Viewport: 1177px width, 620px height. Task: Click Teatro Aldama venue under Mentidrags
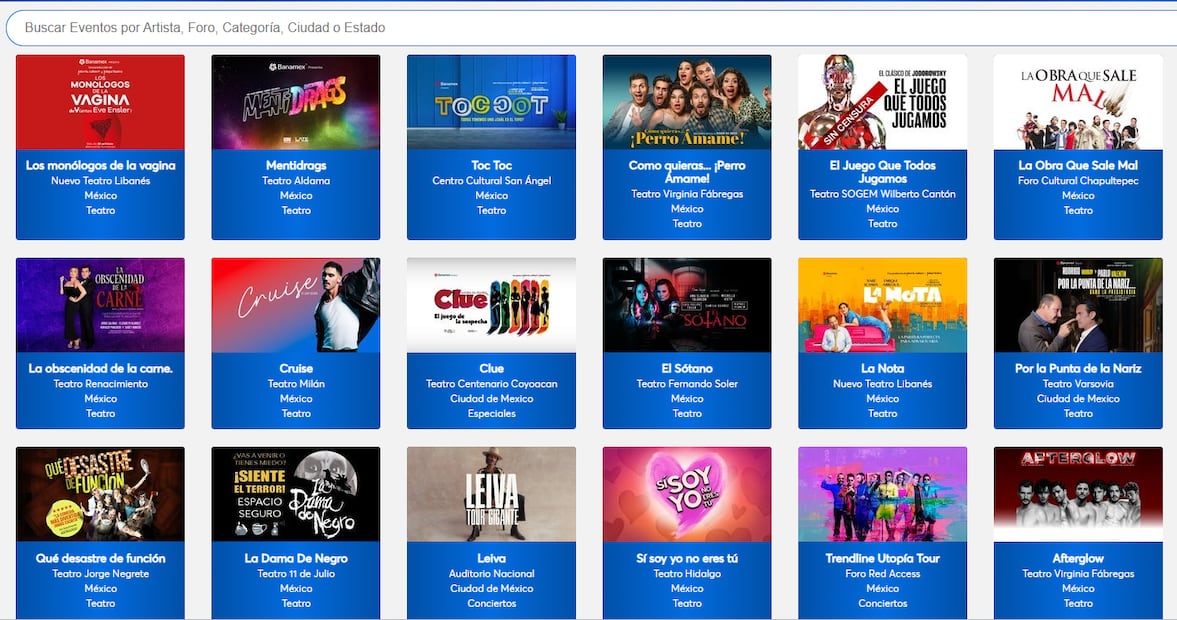[x=296, y=181]
